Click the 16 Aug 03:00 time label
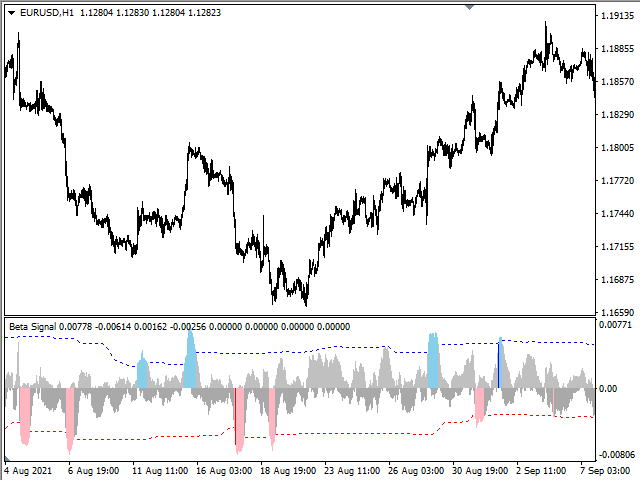The width and height of the screenshot is (640, 480). (x=224, y=471)
